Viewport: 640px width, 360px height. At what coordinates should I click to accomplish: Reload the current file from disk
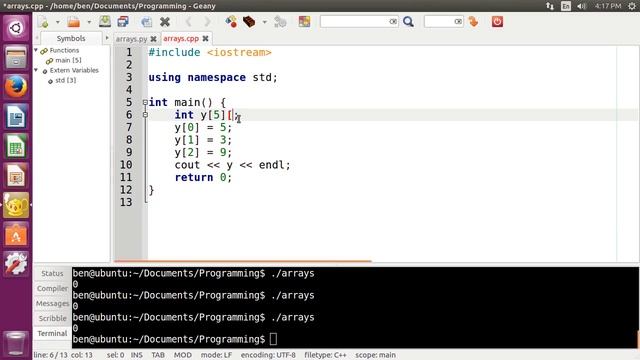(x=146, y=22)
